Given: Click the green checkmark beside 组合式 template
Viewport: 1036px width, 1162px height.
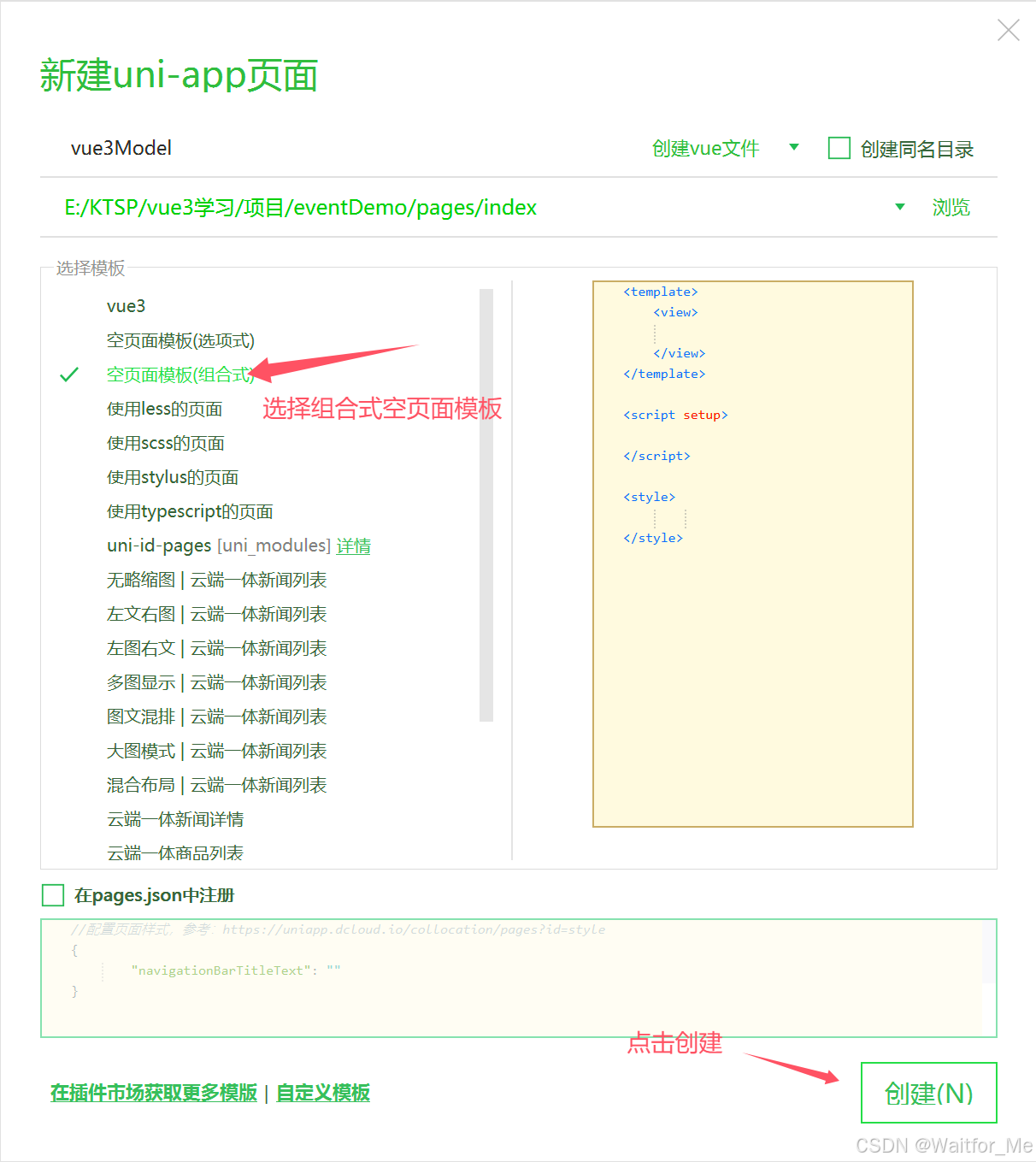Looking at the screenshot, I should click(x=69, y=375).
